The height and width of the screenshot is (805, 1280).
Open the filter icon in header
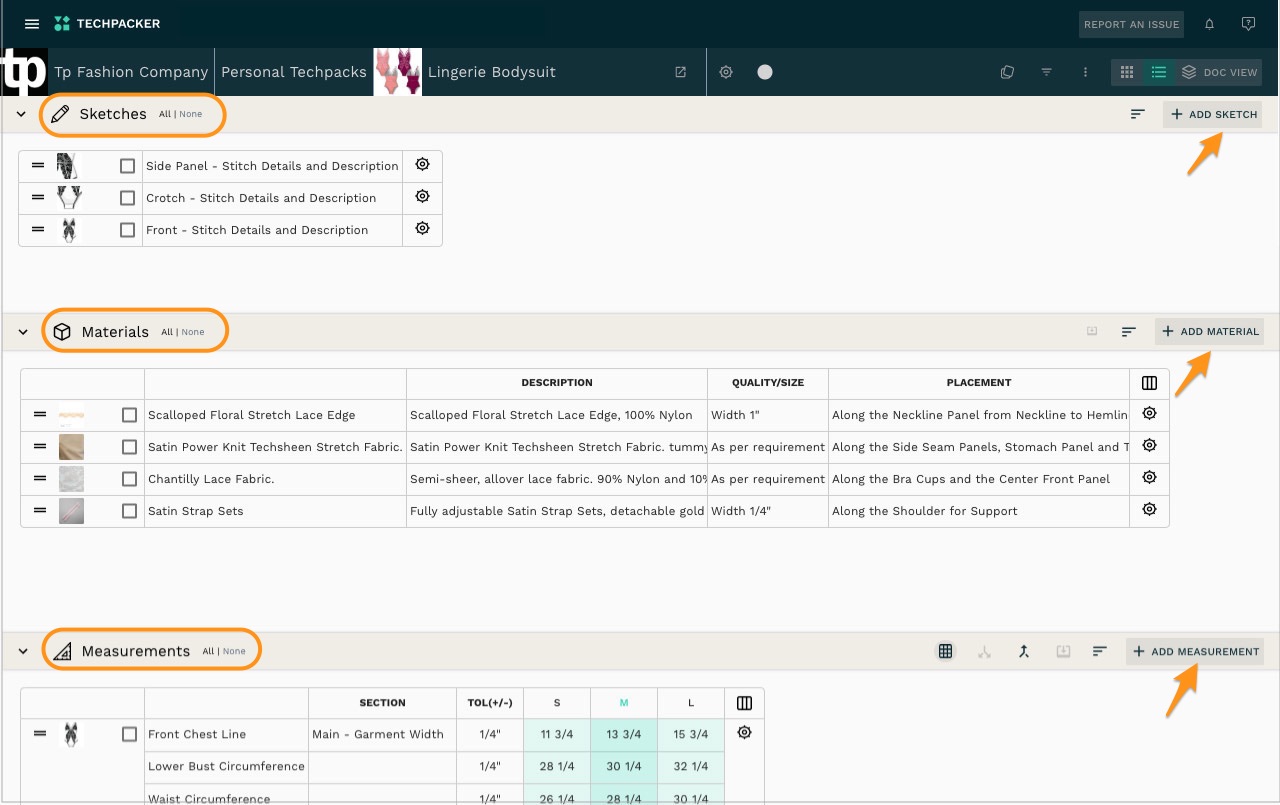pos(1046,72)
